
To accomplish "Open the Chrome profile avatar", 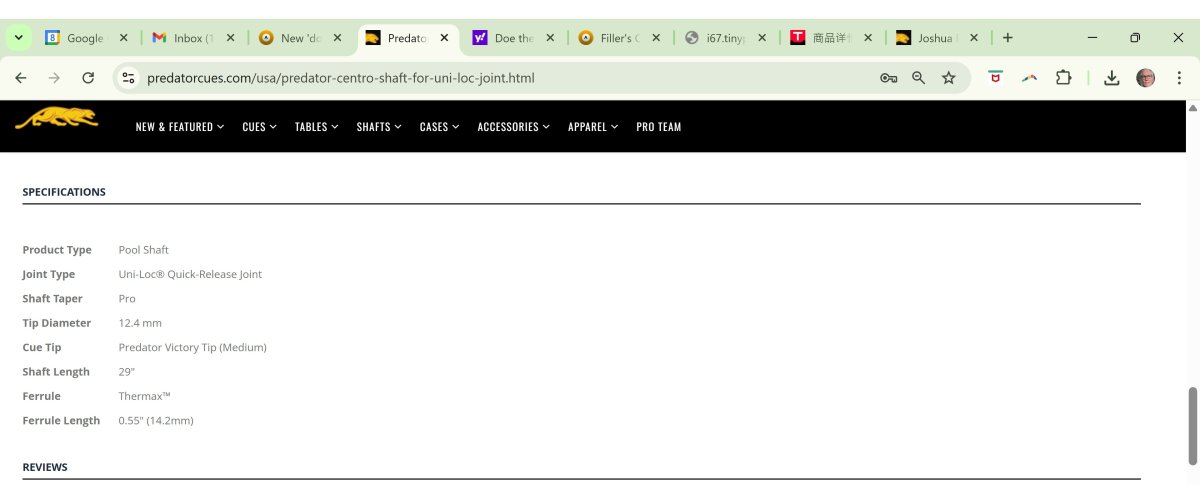I will click(1145, 78).
